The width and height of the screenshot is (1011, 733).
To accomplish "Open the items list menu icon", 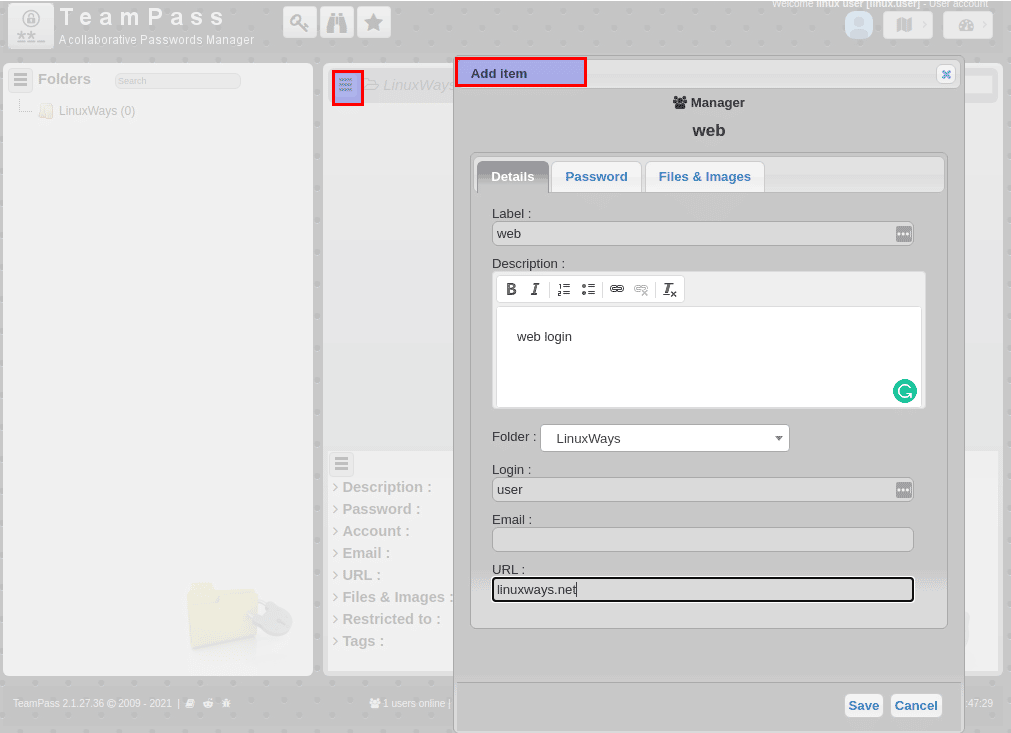I will click(x=348, y=88).
